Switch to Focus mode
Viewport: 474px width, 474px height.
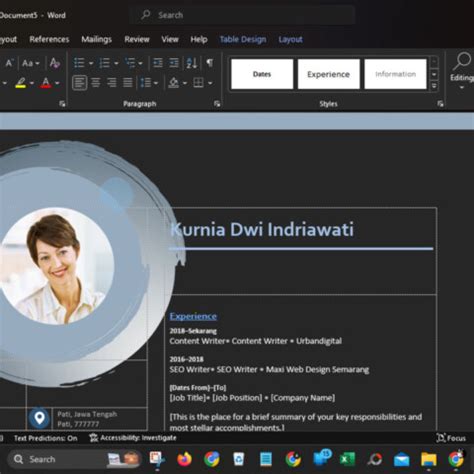pyautogui.click(x=451, y=438)
